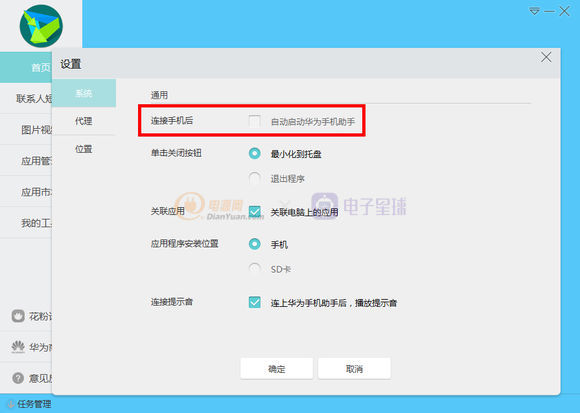This screenshot has width=580, height=413.
Task: Enable 自动启动华为手机助手 checkbox
Action: tap(254, 121)
